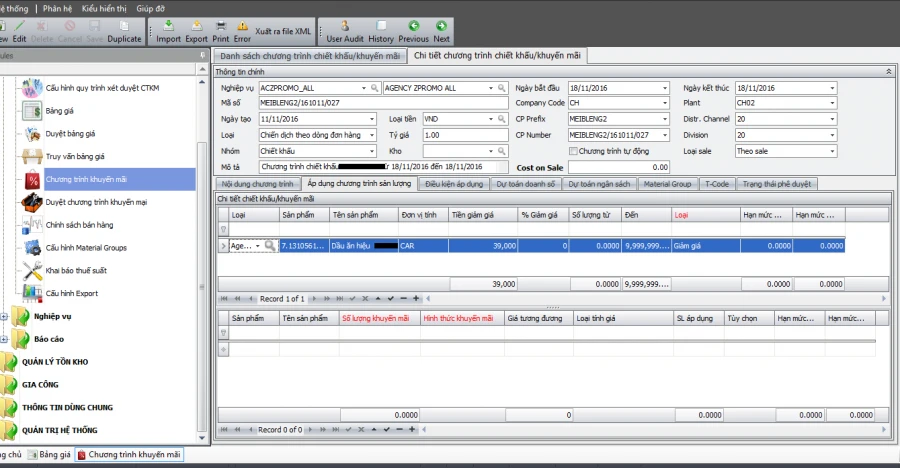Open Loại sale dropdown
900x468 pixels.
coord(832,151)
